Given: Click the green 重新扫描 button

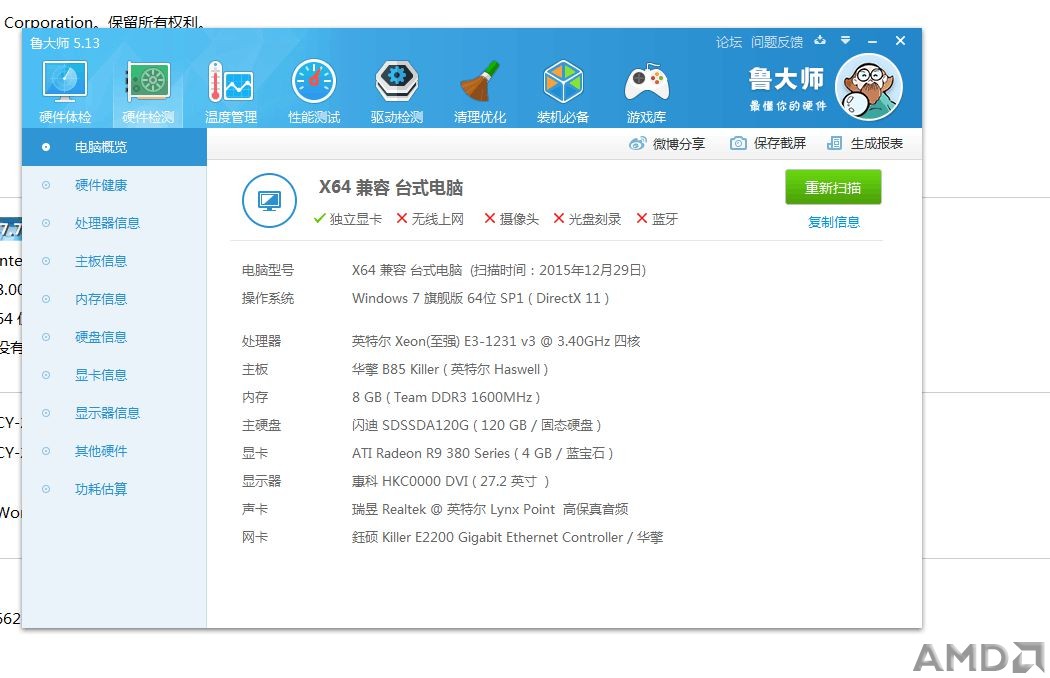Looking at the screenshot, I should [x=833, y=188].
